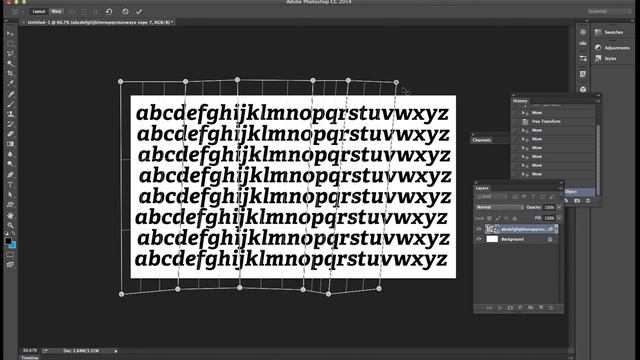Delete current state in History panel
The height and width of the screenshot is (360, 640).
point(588,200)
